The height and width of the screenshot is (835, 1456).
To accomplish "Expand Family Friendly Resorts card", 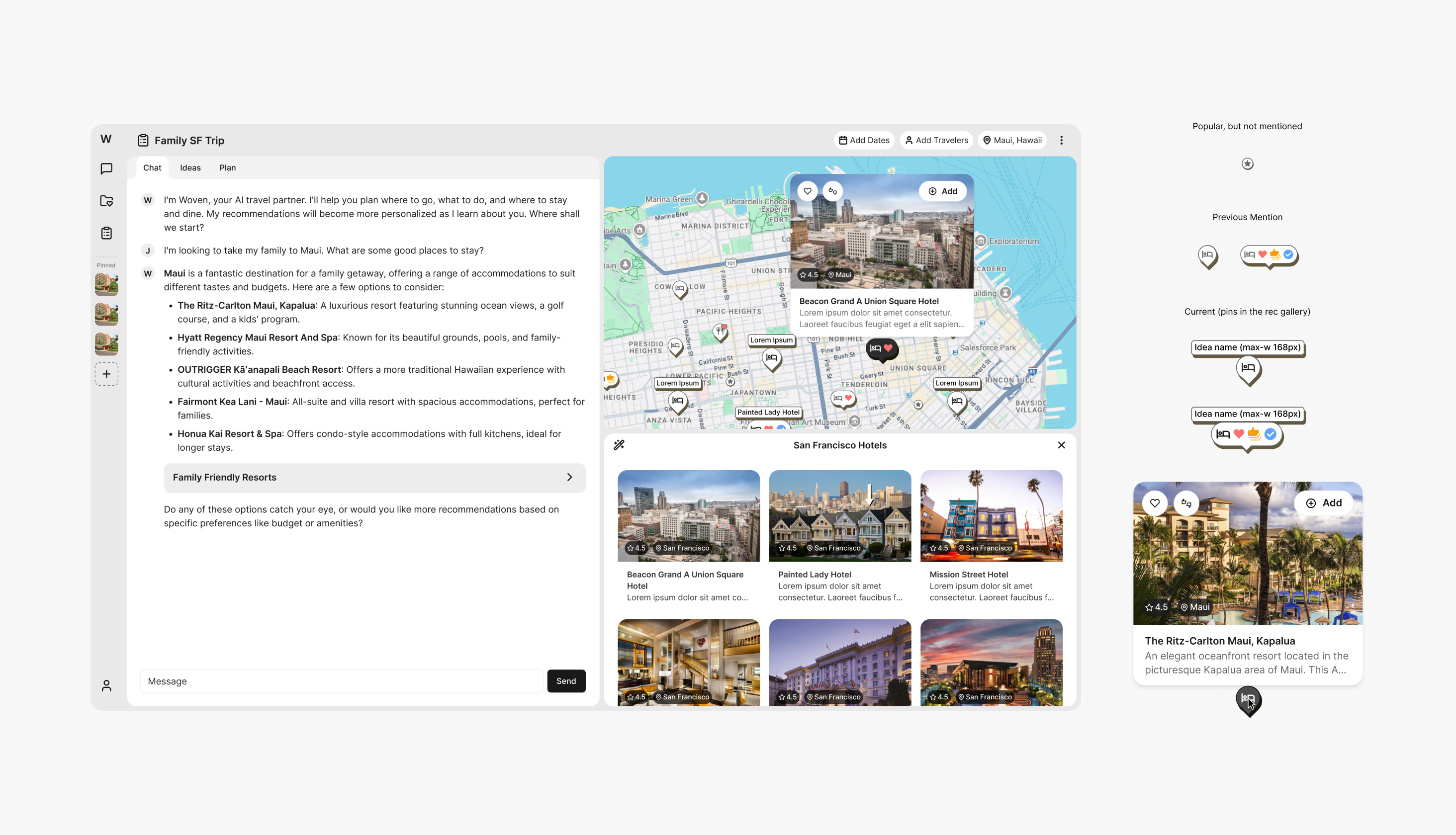I will [374, 478].
